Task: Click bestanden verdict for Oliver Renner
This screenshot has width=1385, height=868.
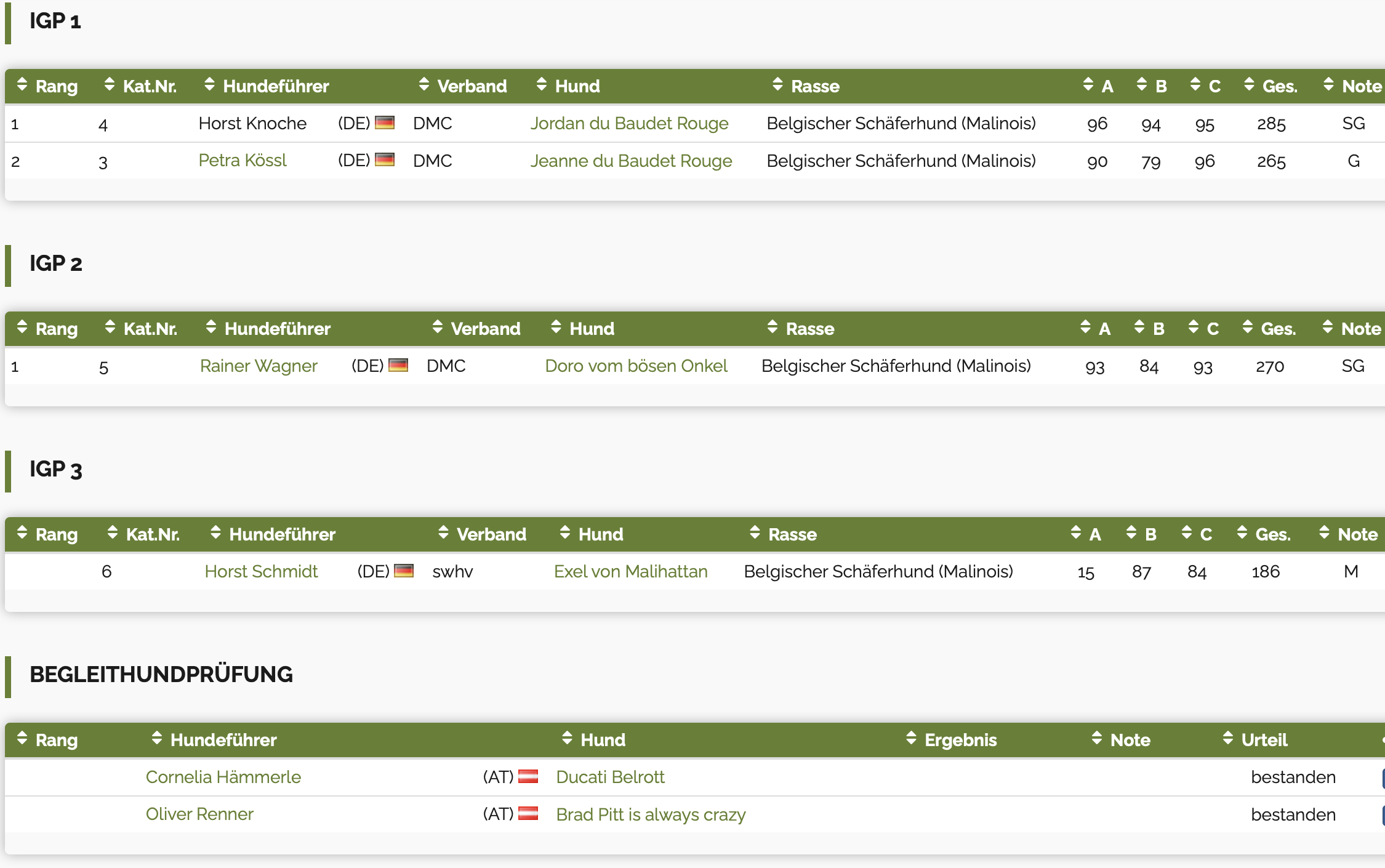Action: pos(1294,814)
